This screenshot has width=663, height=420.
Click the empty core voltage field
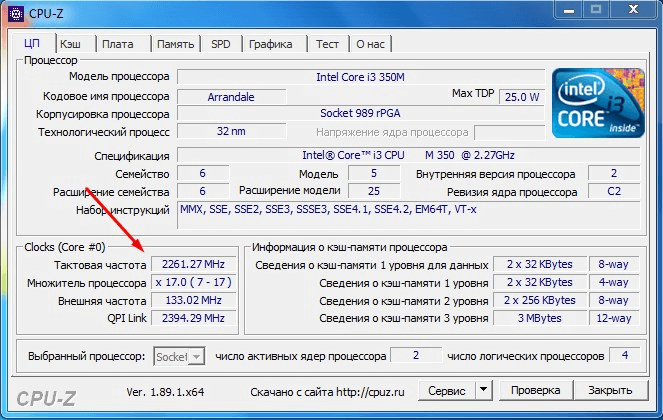(510, 132)
